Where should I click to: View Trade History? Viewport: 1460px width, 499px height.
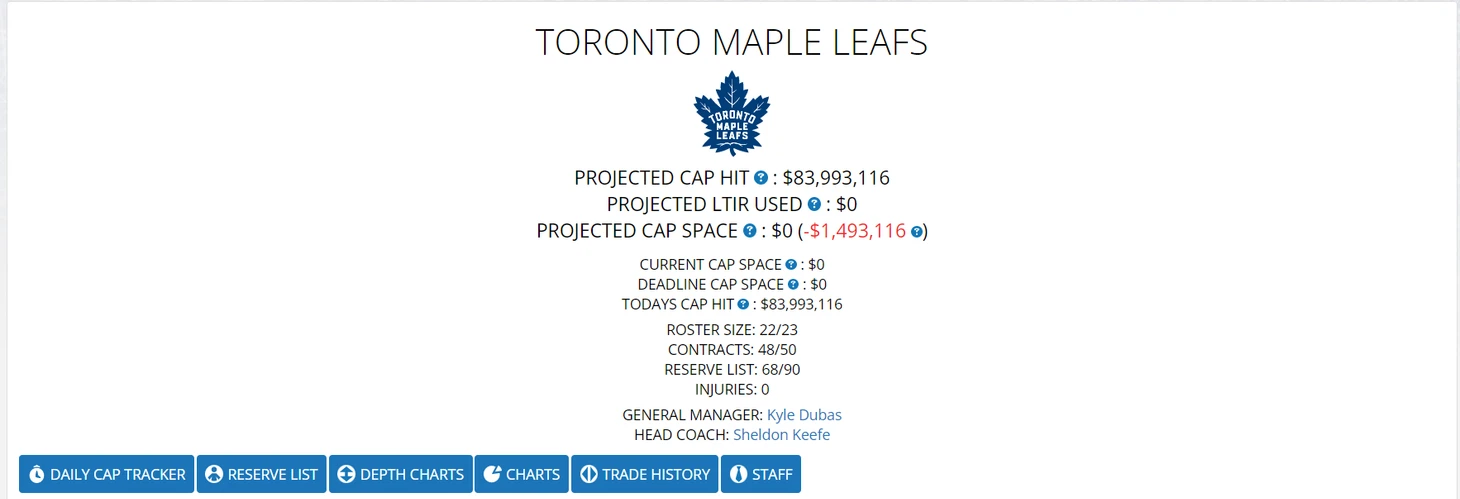pos(645,474)
